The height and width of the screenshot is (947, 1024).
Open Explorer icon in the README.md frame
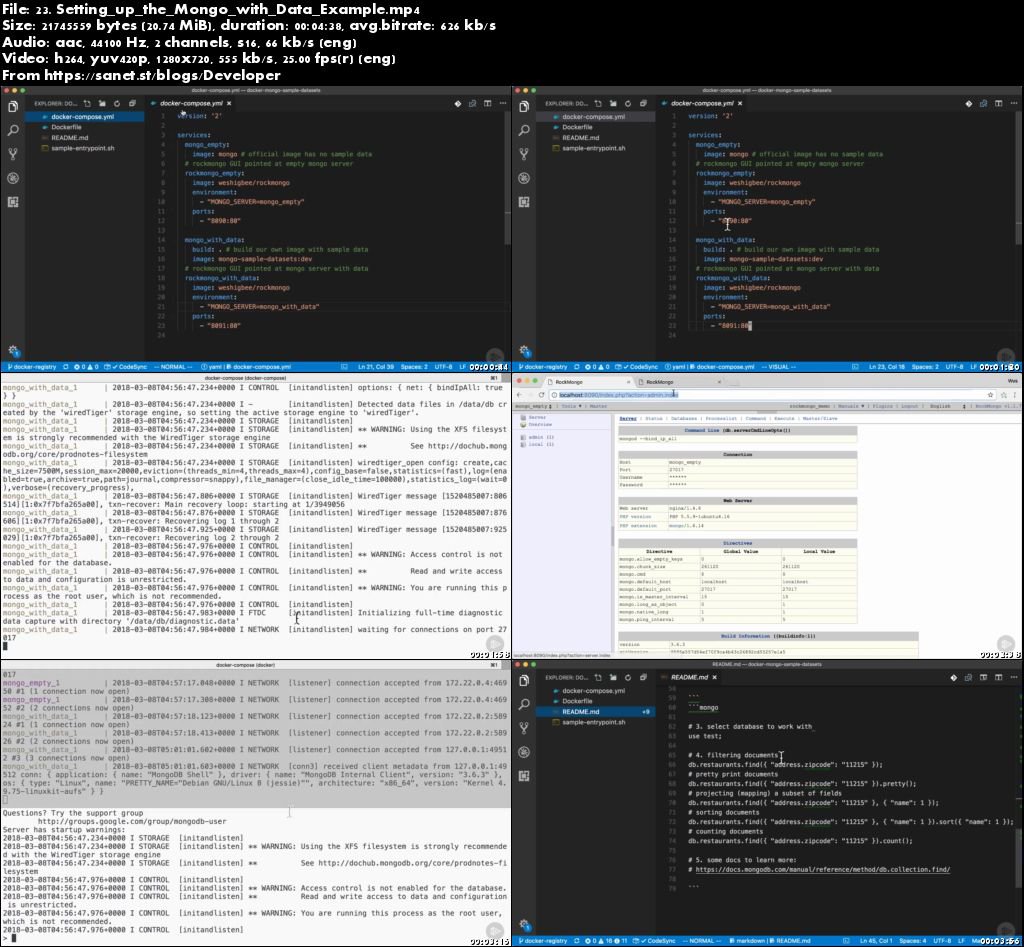point(524,681)
